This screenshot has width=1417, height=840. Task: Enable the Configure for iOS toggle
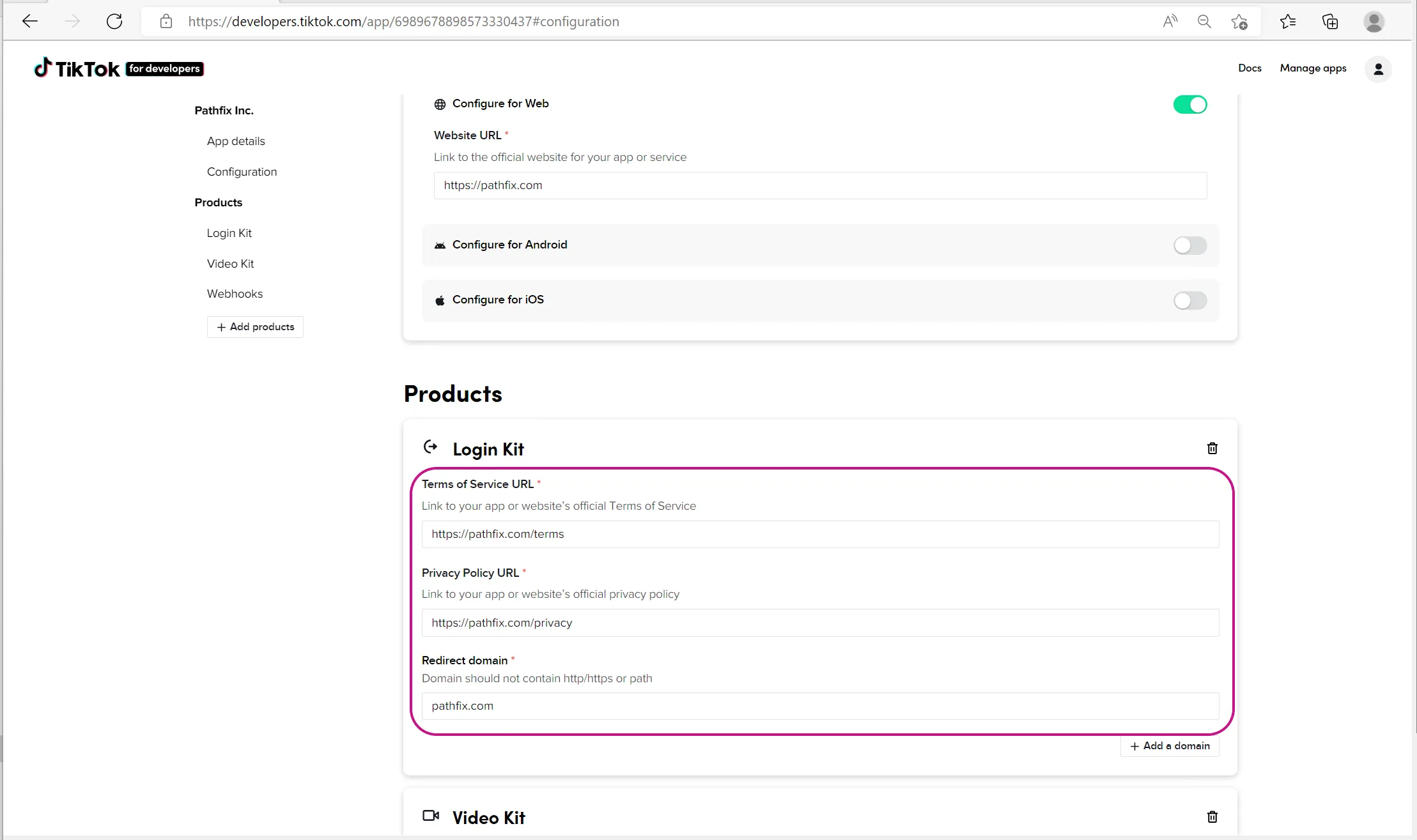tap(1189, 300)
